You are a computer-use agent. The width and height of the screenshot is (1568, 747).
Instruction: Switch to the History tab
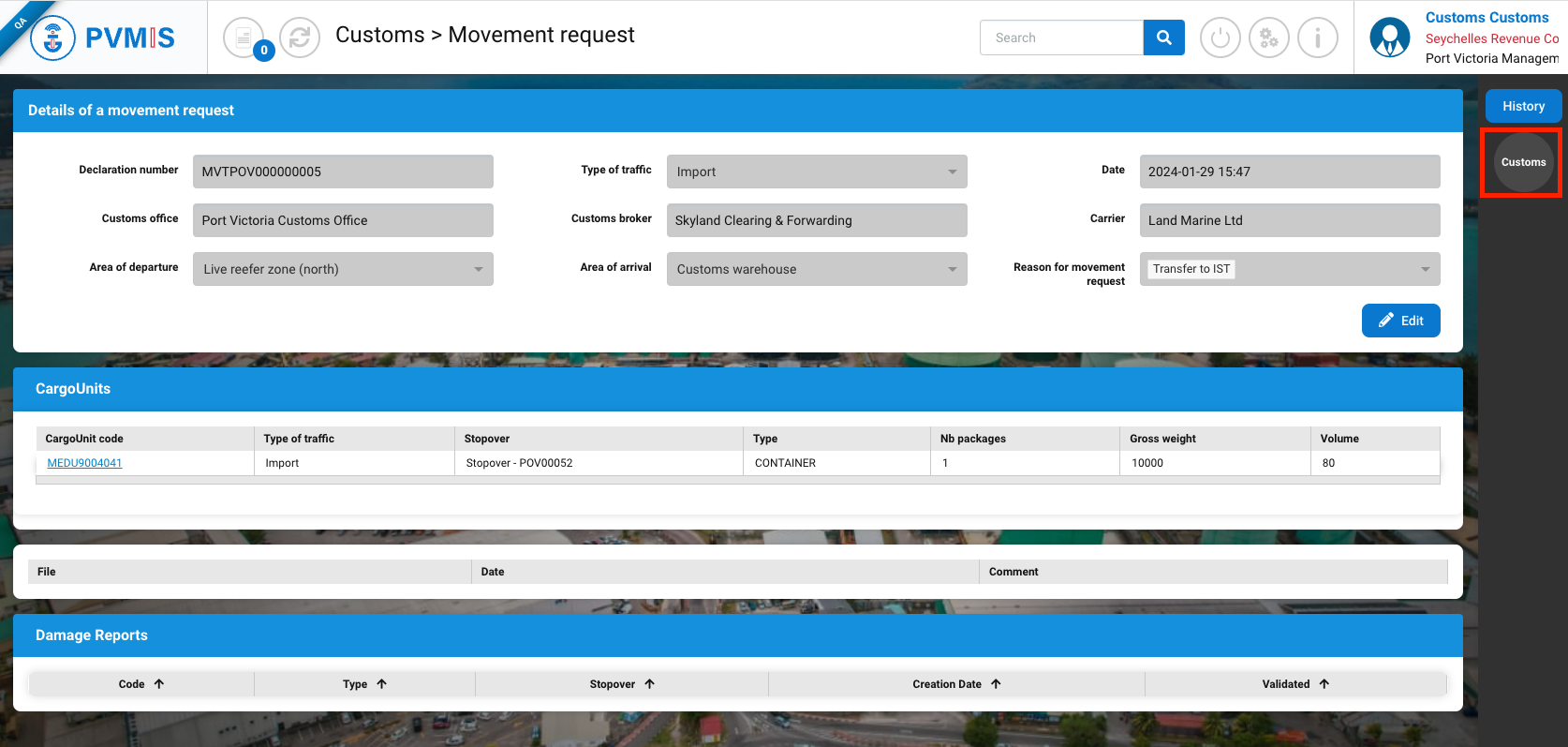1523,106
